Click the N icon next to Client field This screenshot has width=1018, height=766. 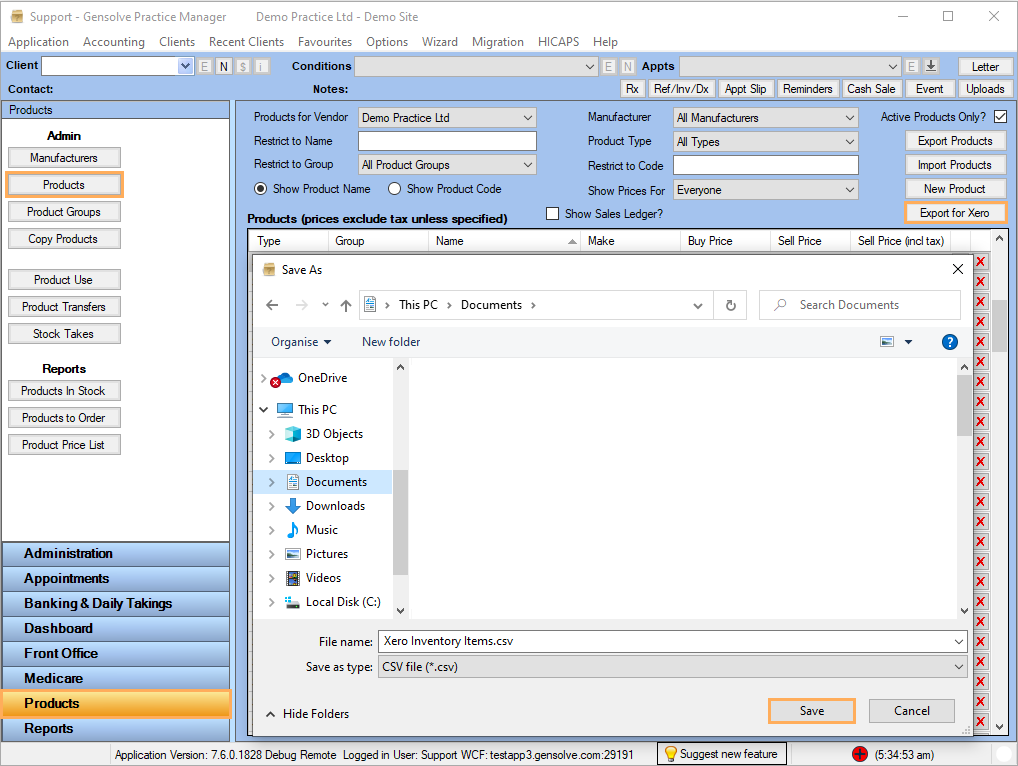[x=223, y=66]
